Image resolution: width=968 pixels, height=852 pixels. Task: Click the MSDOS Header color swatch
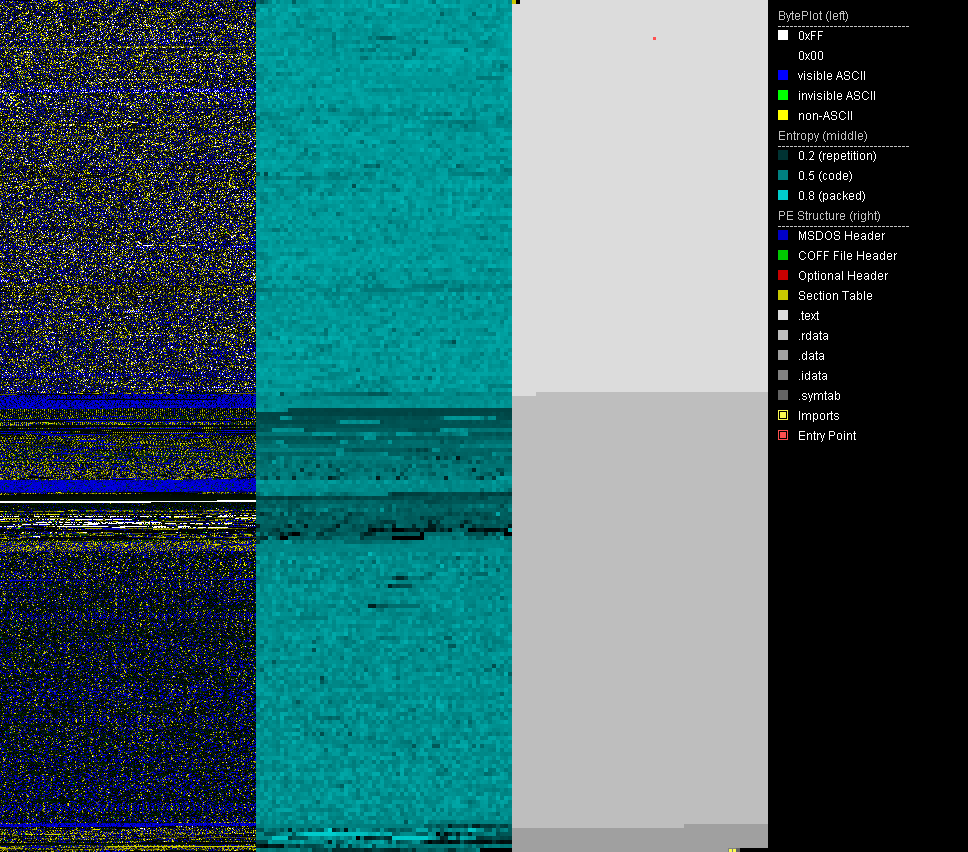(783, 236)
